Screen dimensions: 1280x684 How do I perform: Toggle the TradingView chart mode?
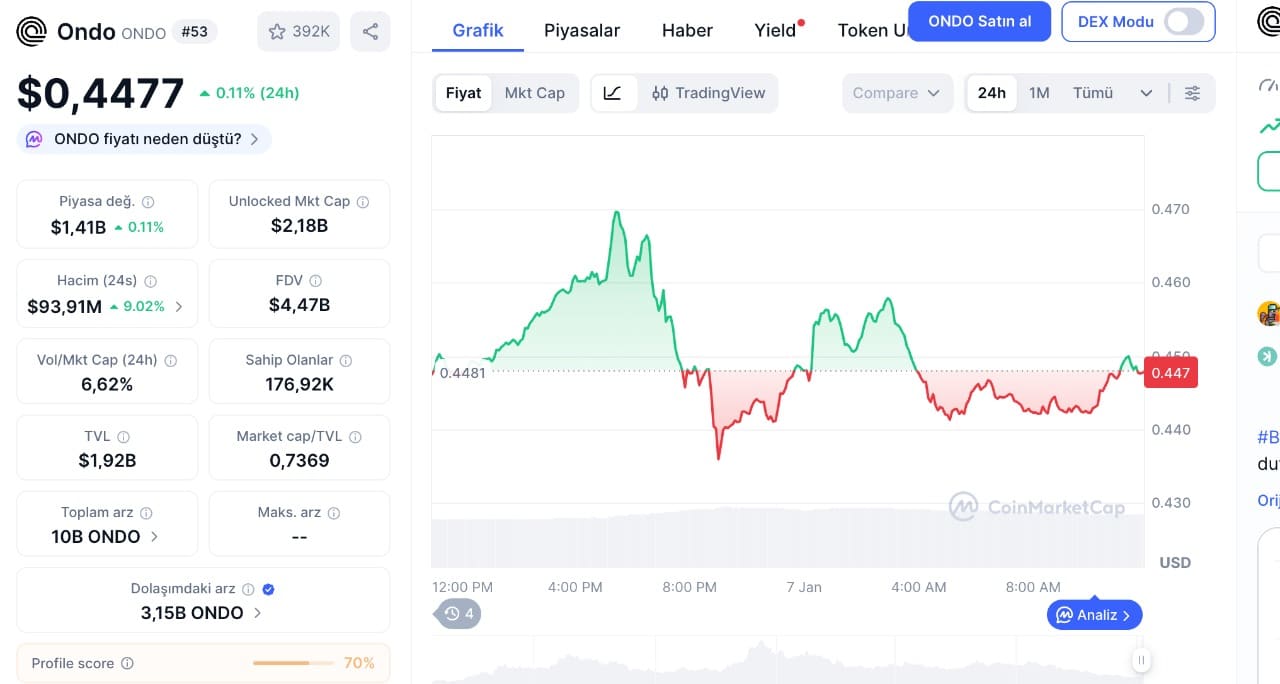[x=710, y=92]
